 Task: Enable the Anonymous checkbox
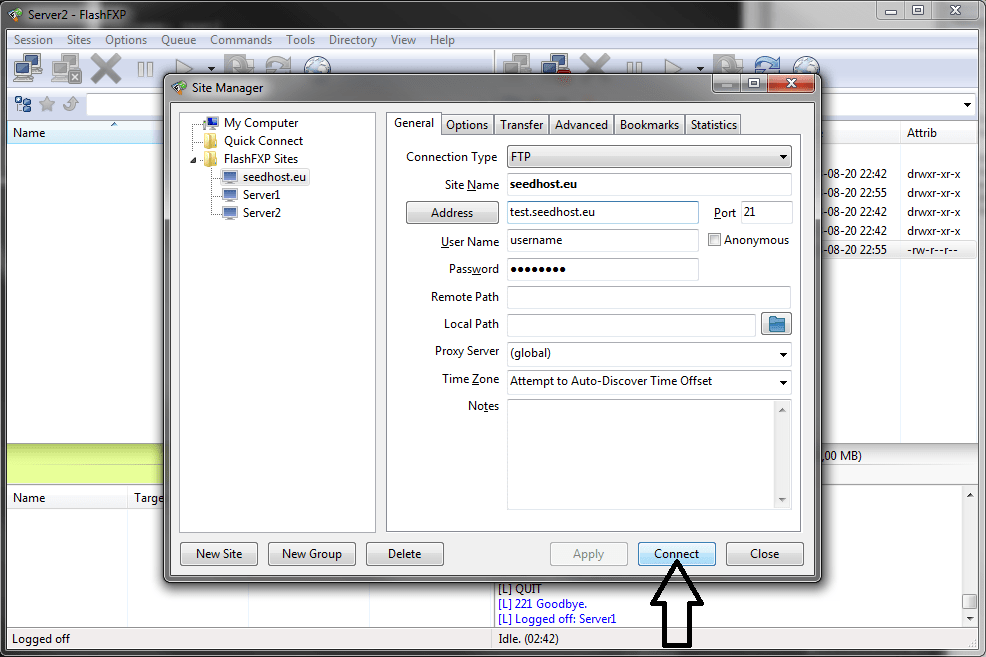[x=714, y=240]
